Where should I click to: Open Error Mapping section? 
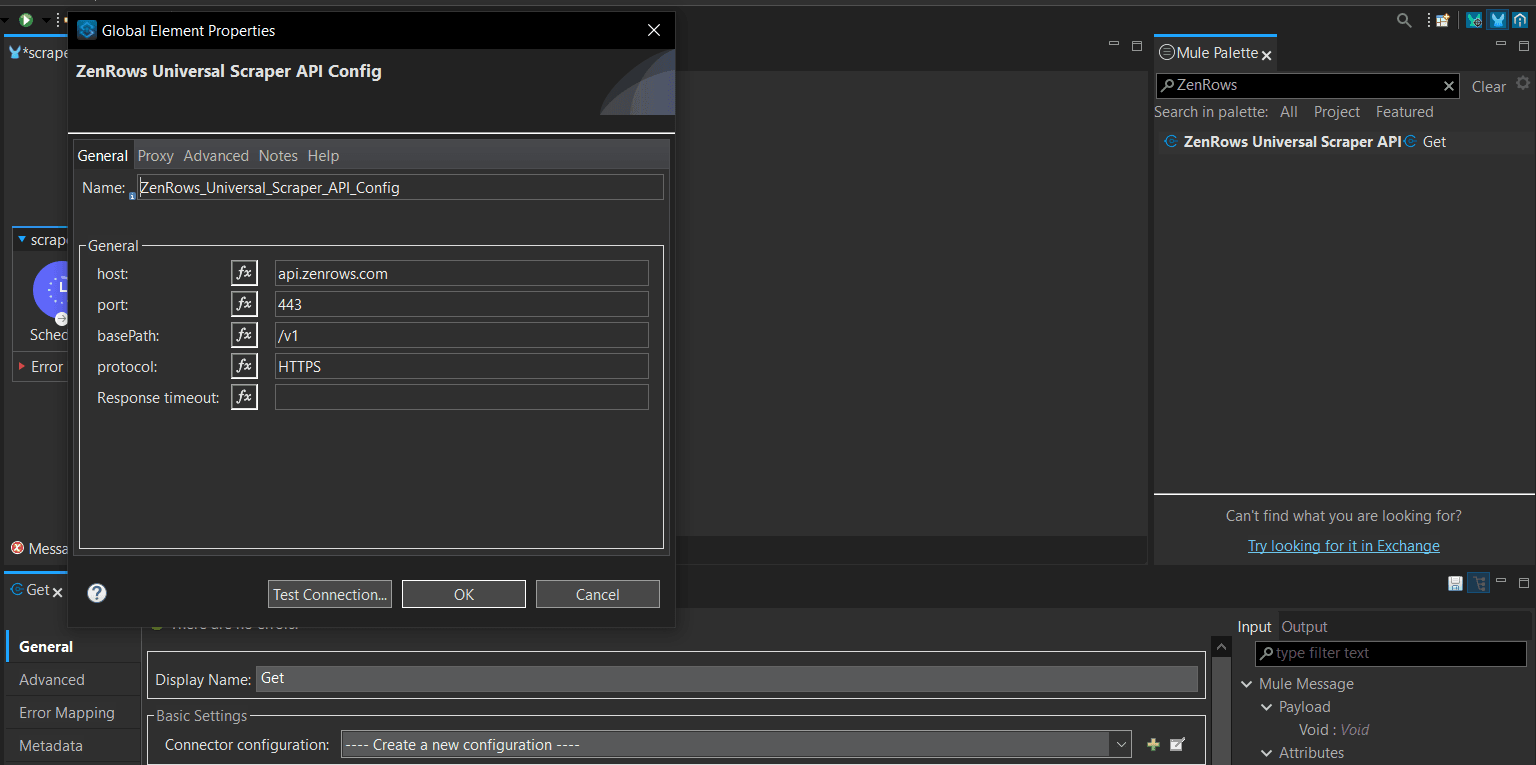(67, 712)
